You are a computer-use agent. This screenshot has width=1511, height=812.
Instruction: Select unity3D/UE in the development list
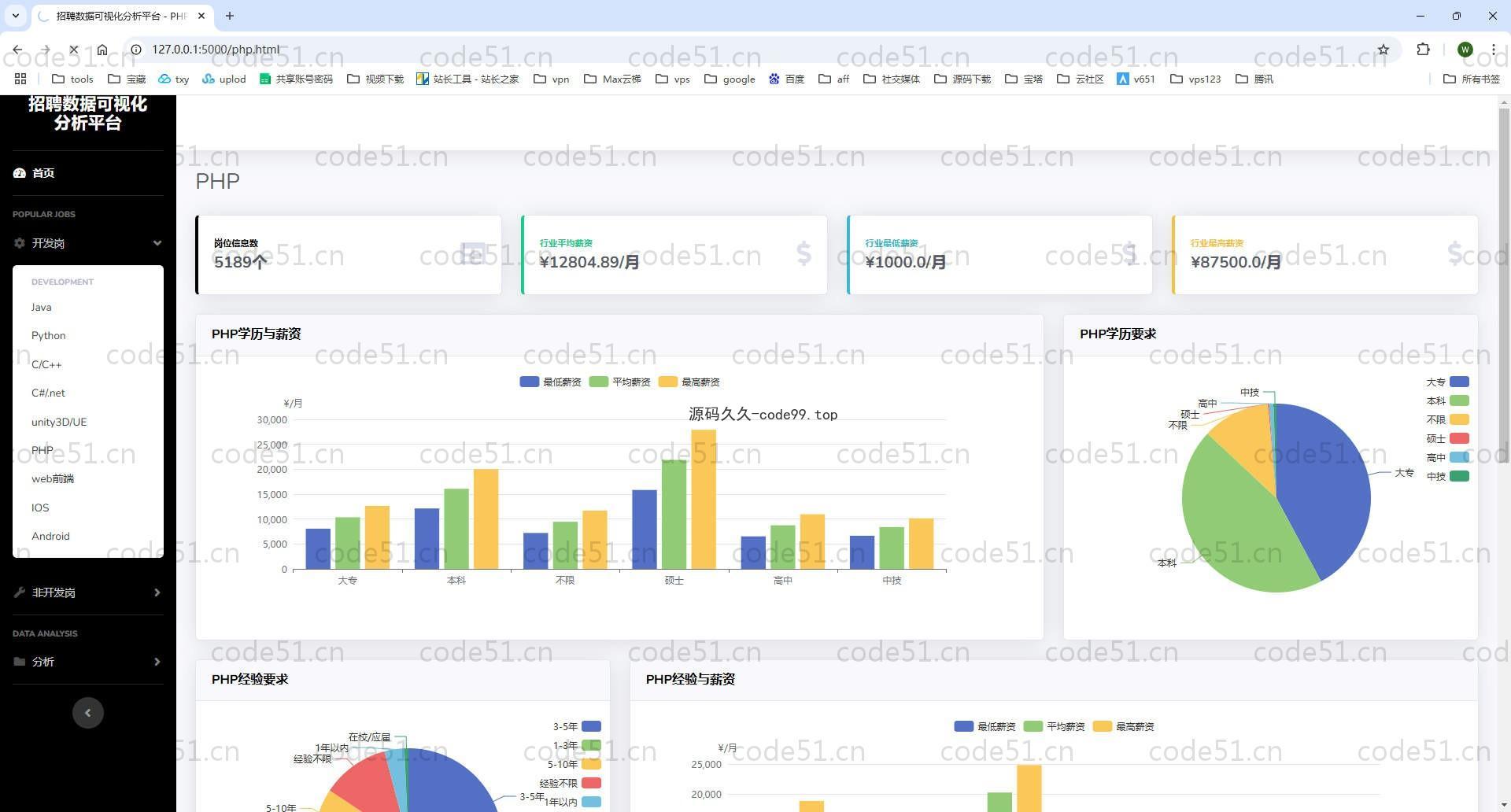click(59, 422)
